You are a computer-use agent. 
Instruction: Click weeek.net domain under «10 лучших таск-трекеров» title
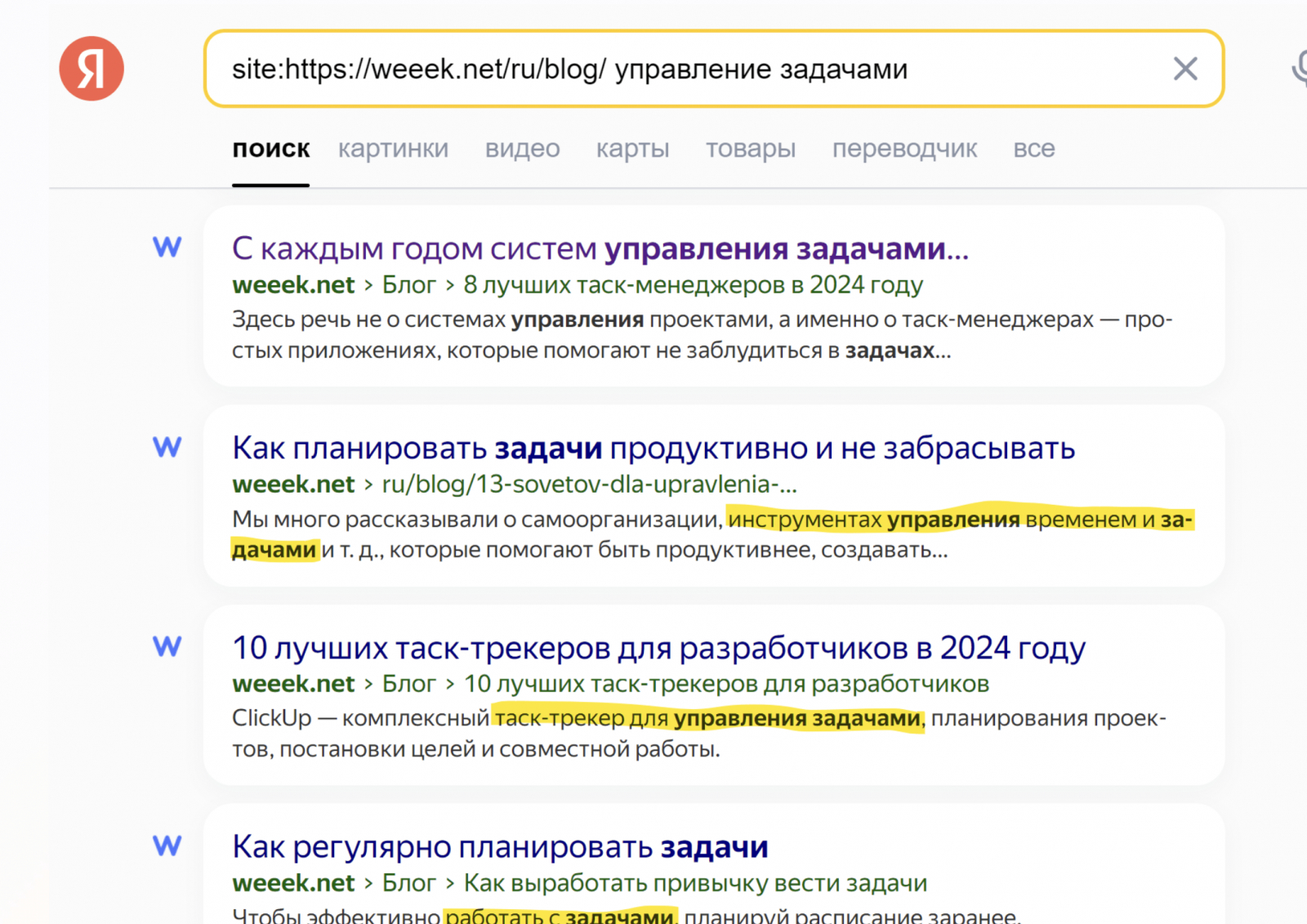(x=293, y=683)
